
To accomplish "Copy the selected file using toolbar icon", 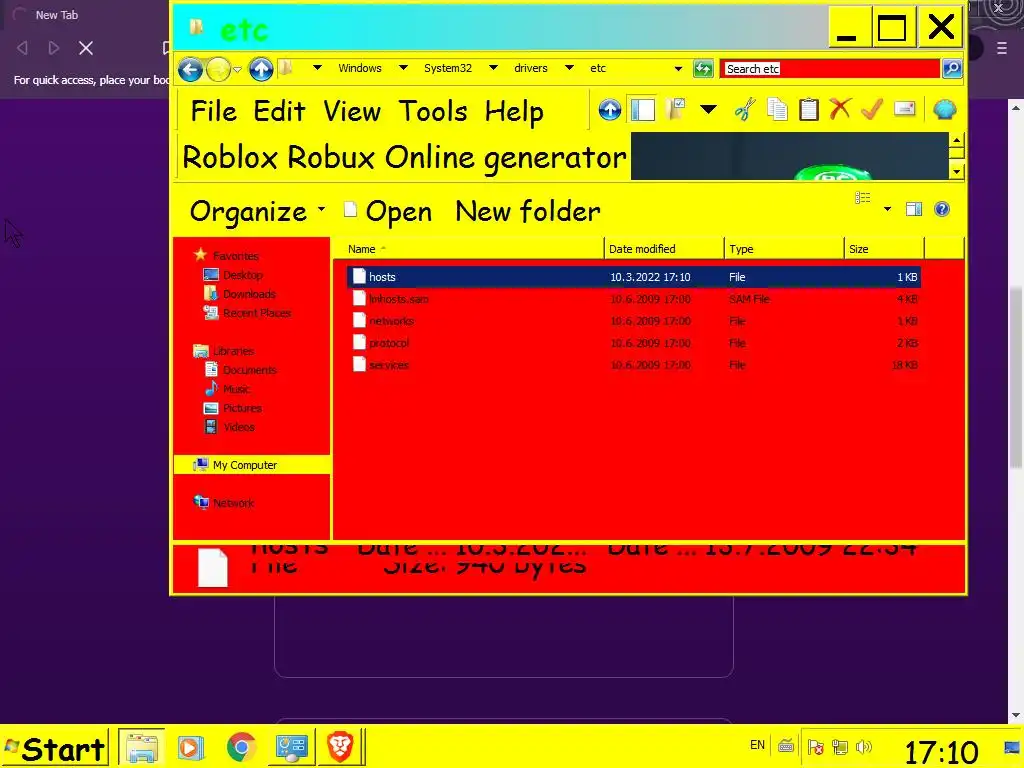I will [x=776, y=109].
